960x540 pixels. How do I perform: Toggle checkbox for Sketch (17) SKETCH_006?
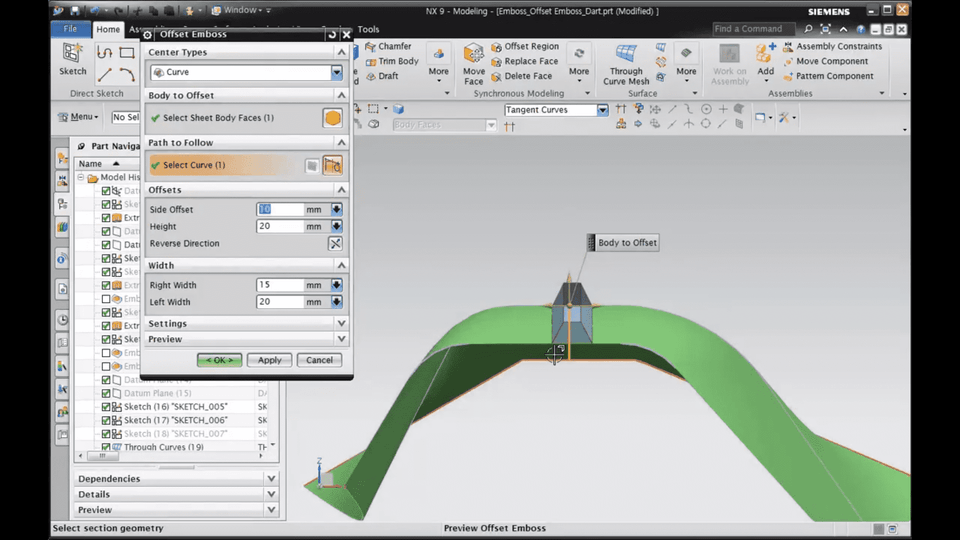[106, 421]
